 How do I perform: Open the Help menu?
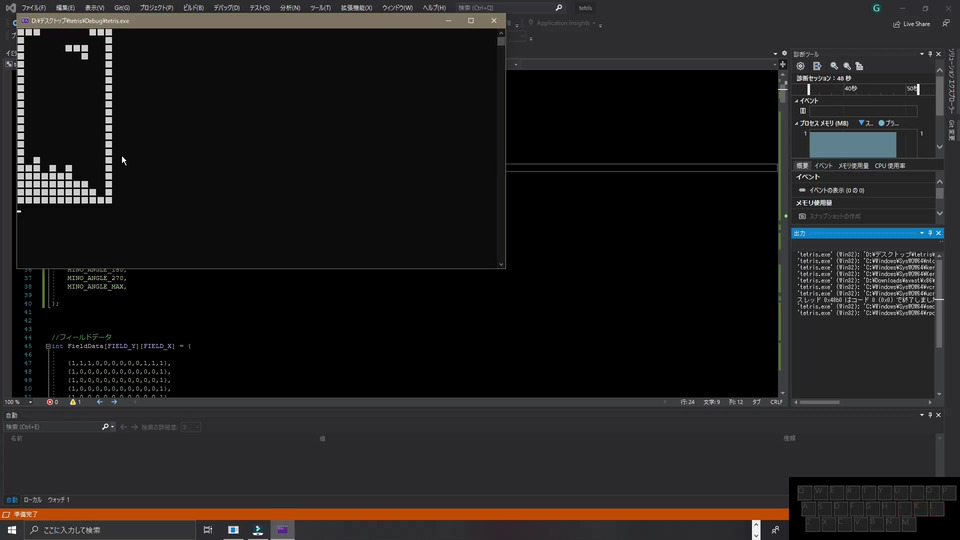pos(434,8)
